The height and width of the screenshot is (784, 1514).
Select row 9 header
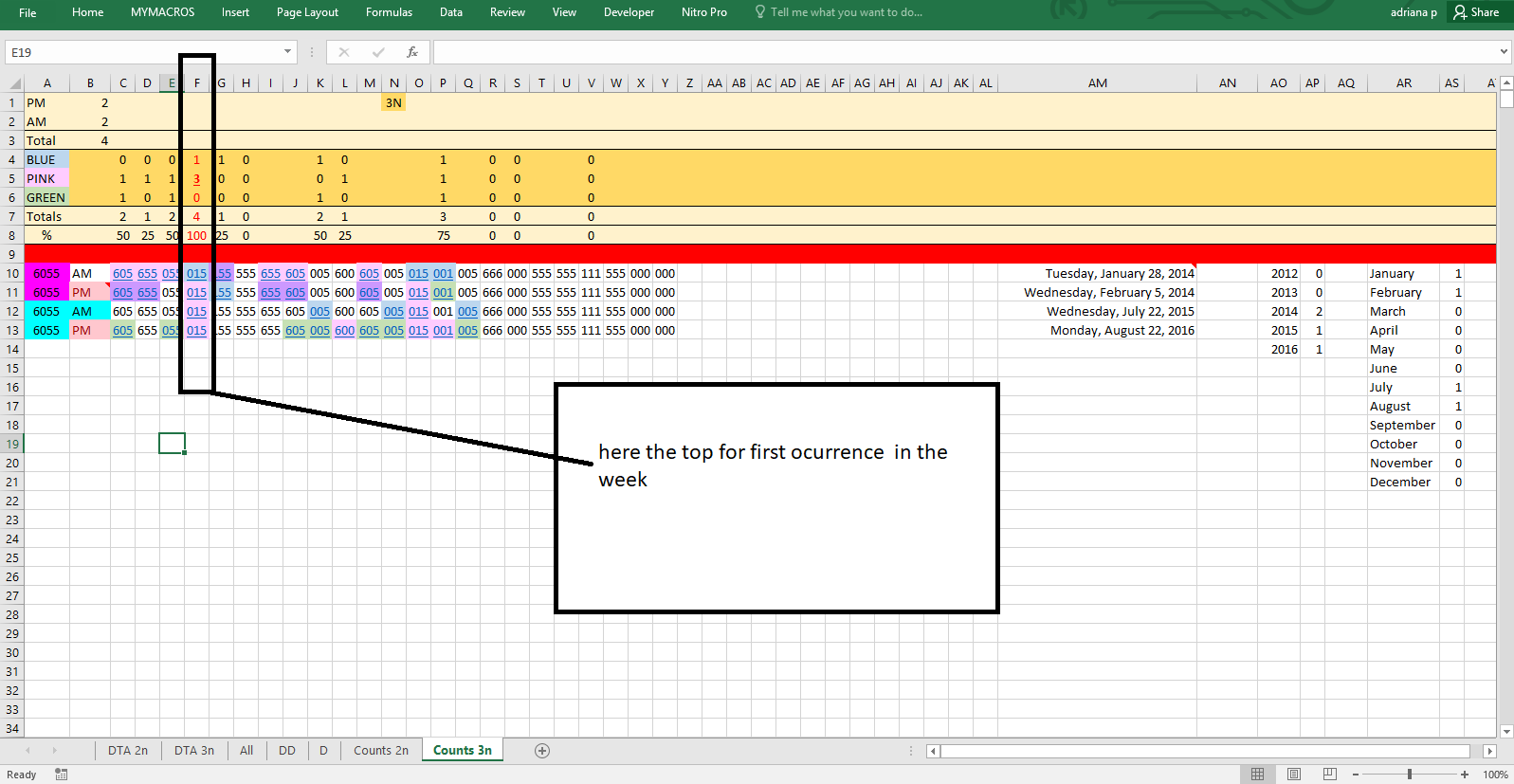(x=12, y=254)
